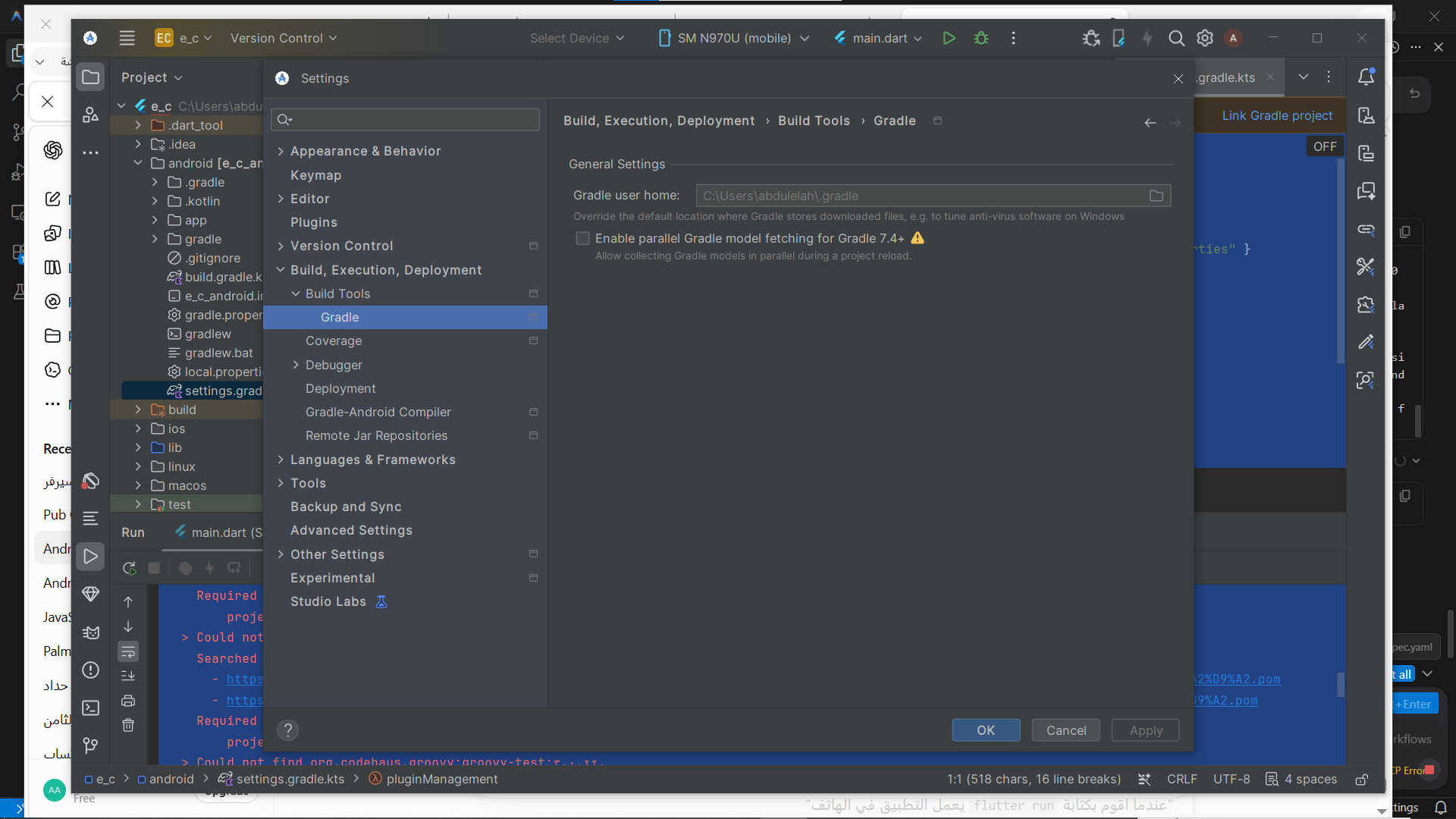Open the notifications bell icon
This screenshot has width=1456, height=819.
(x=1367, y=77)
